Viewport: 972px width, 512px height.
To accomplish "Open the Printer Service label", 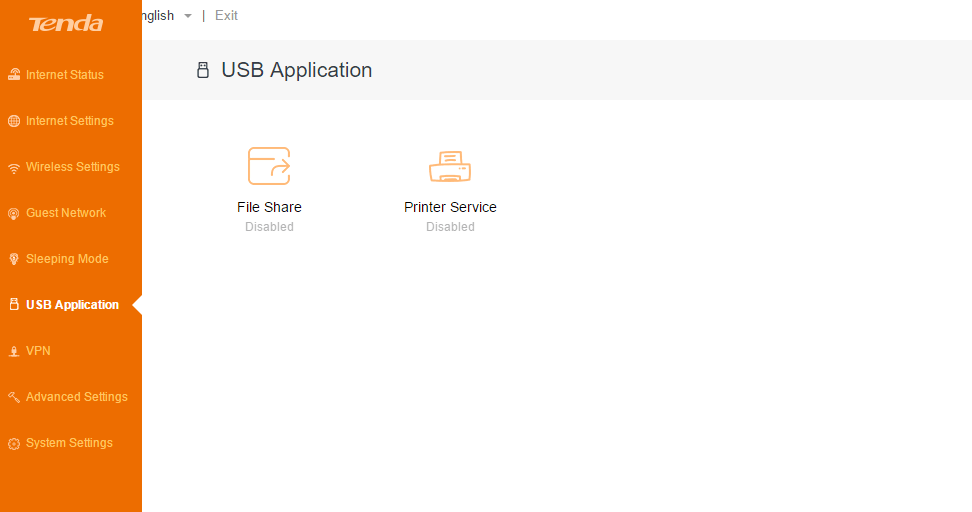I will 450,207.
